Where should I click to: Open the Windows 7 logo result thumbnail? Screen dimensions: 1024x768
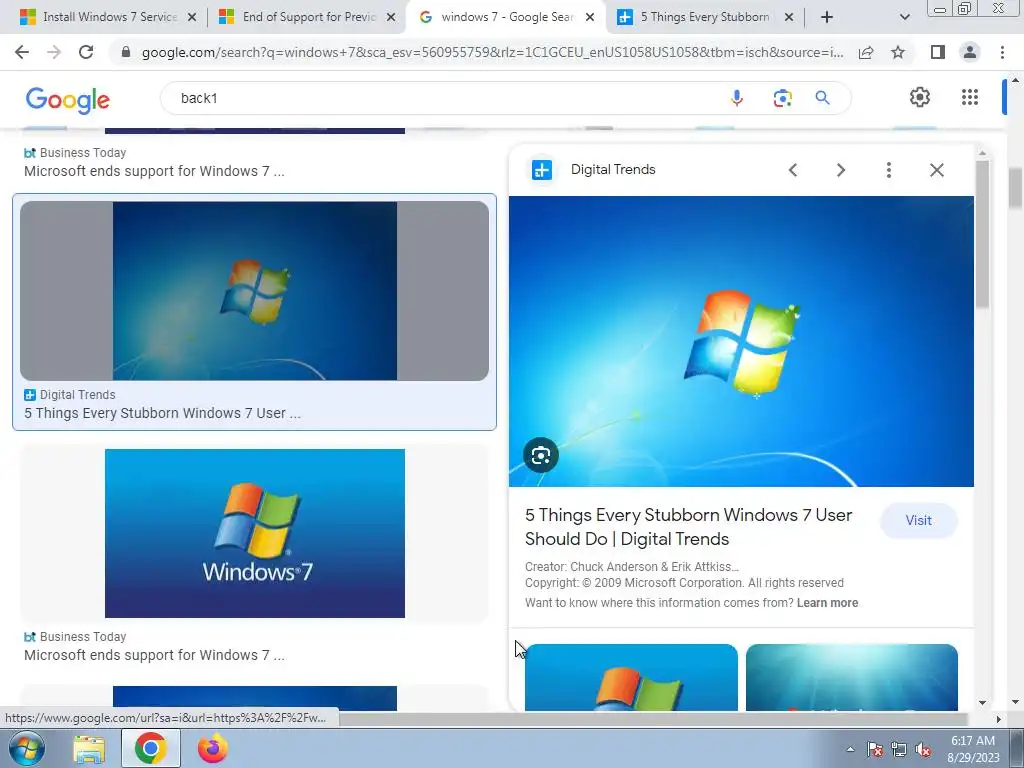(x=255, y=533)
